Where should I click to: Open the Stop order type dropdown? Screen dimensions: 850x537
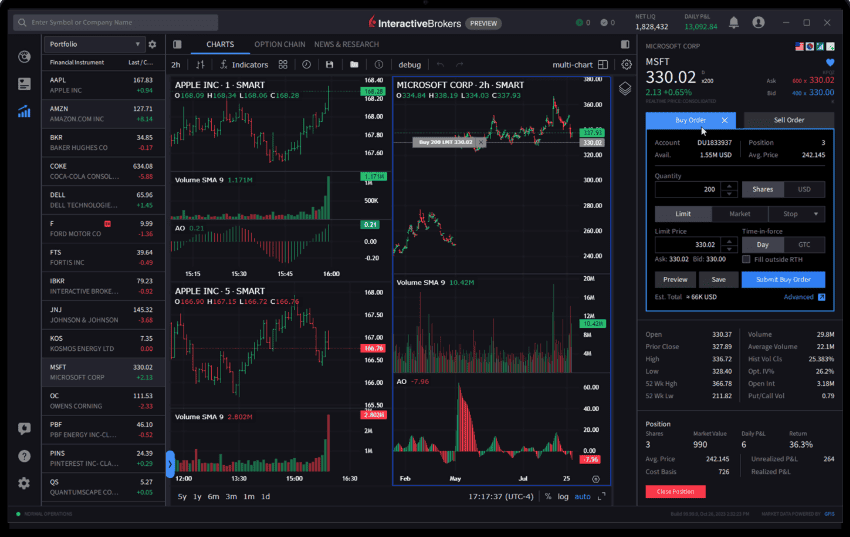pyautogui.click(x=796, y=213)
